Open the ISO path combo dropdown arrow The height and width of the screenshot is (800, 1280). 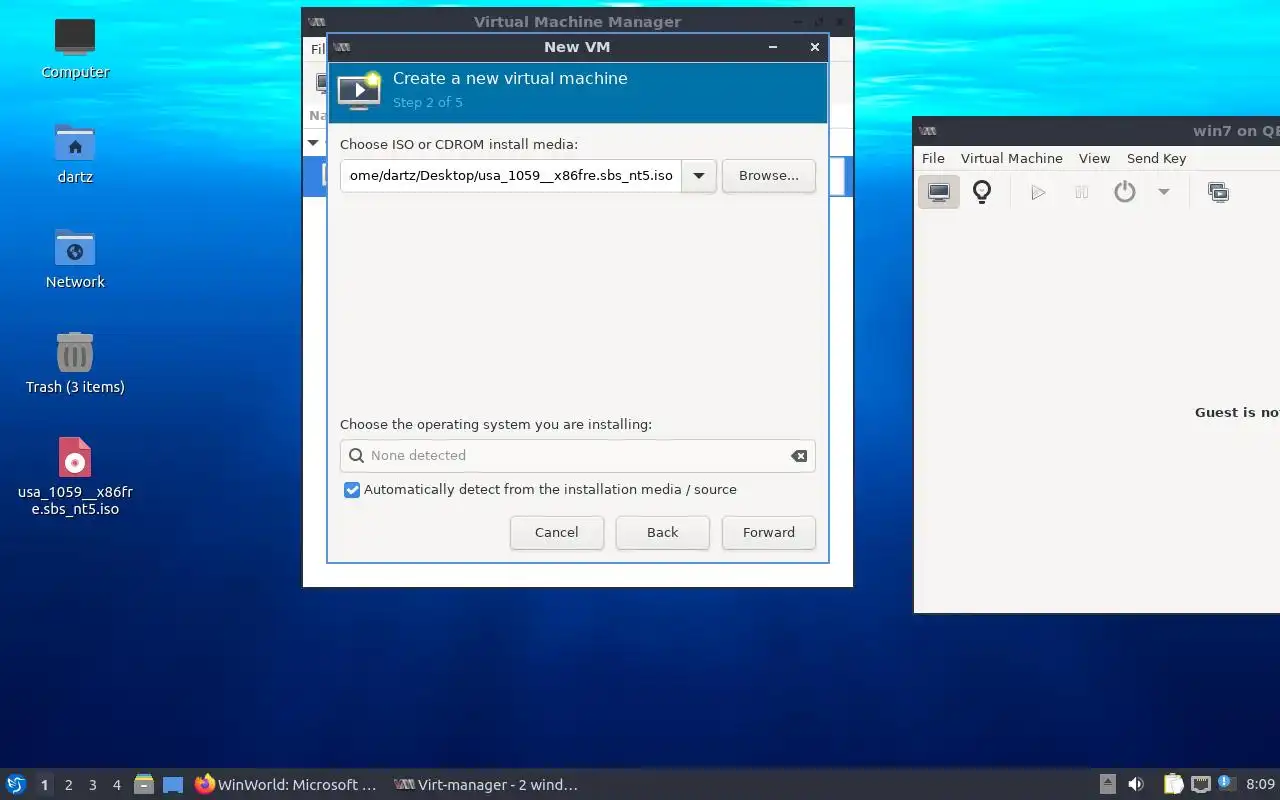(699, 176)
